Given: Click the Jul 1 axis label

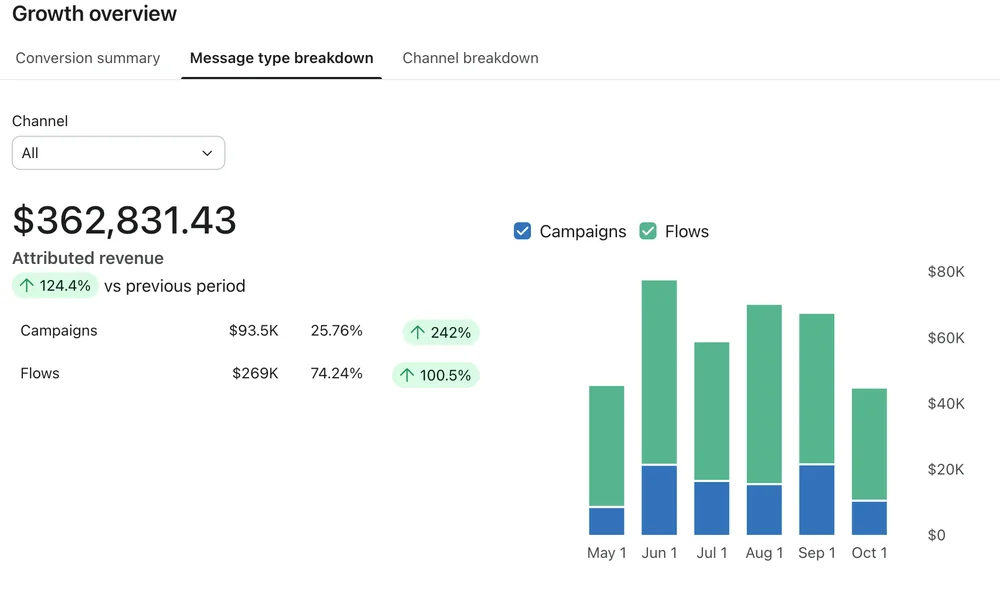Looking at the screenshot, I should [712, 553].
